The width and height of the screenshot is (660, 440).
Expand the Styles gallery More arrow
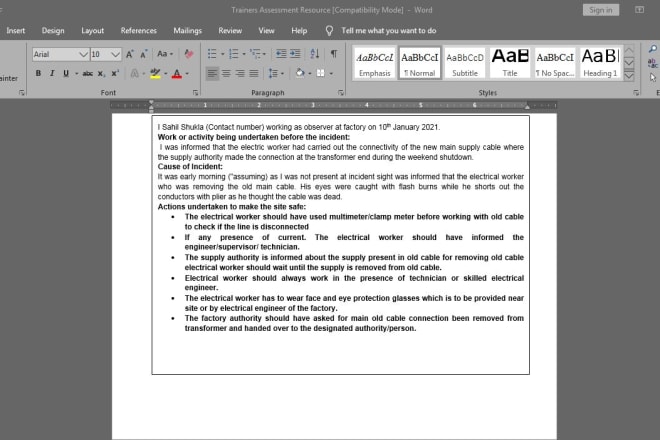click(629, 76)
